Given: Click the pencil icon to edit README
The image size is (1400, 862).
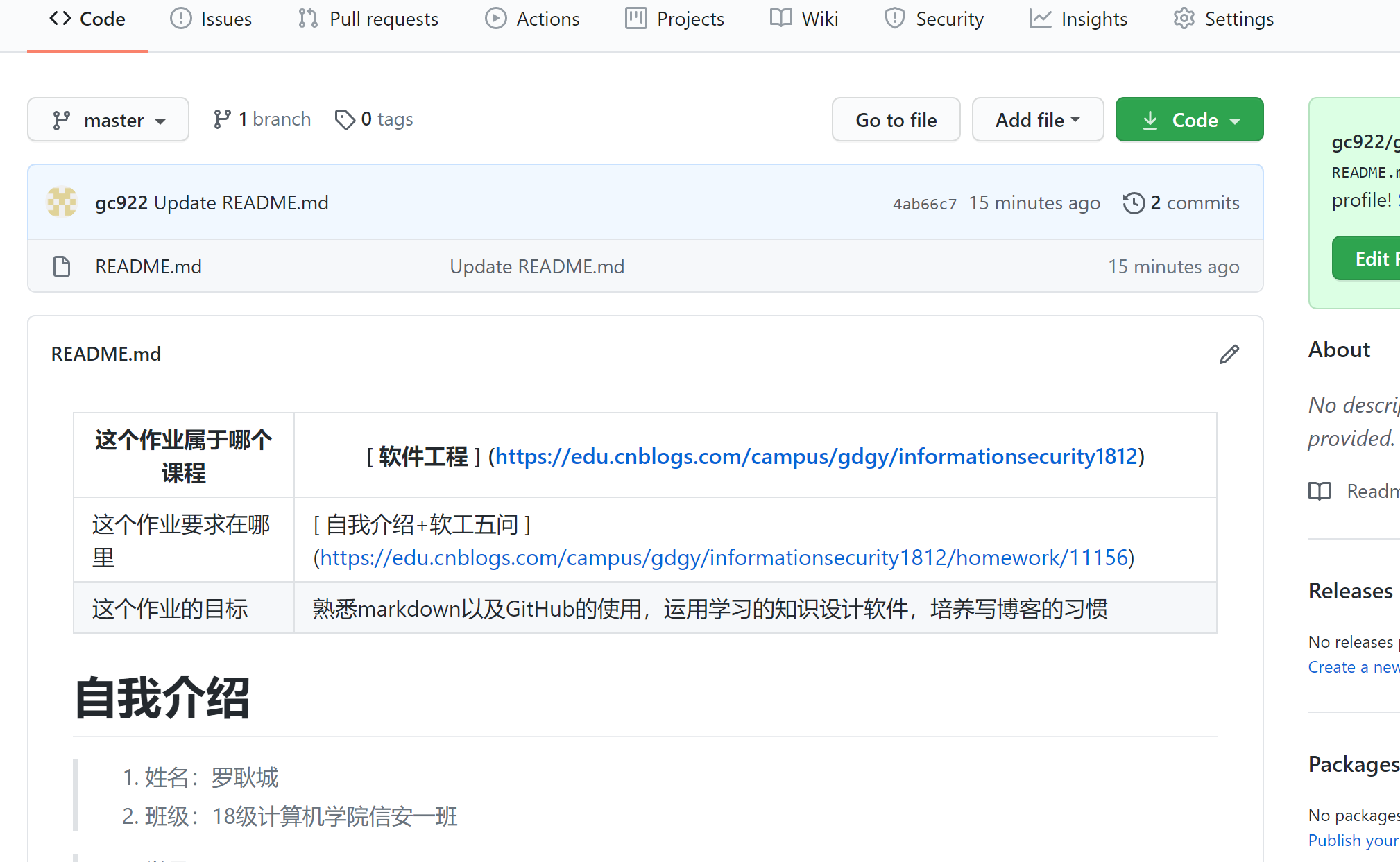Looking at the screenshot, I should pyautogui.click(x=1229, y=354).
